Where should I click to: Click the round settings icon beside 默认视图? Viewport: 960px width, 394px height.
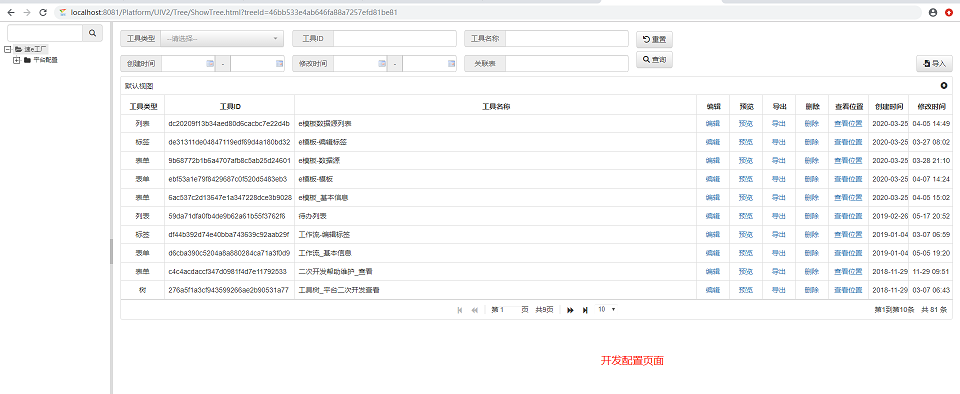pyautogui.click(x=943, y=86)
